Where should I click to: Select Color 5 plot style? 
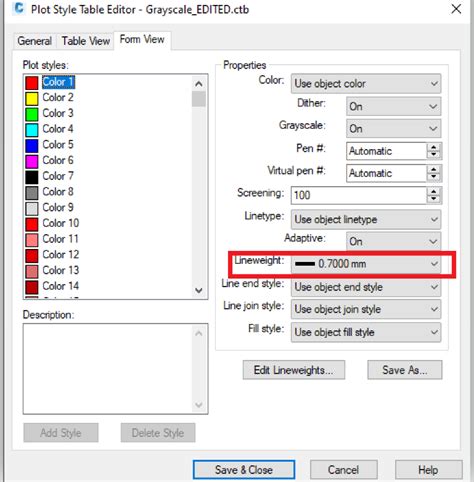(x=58, y=144)
